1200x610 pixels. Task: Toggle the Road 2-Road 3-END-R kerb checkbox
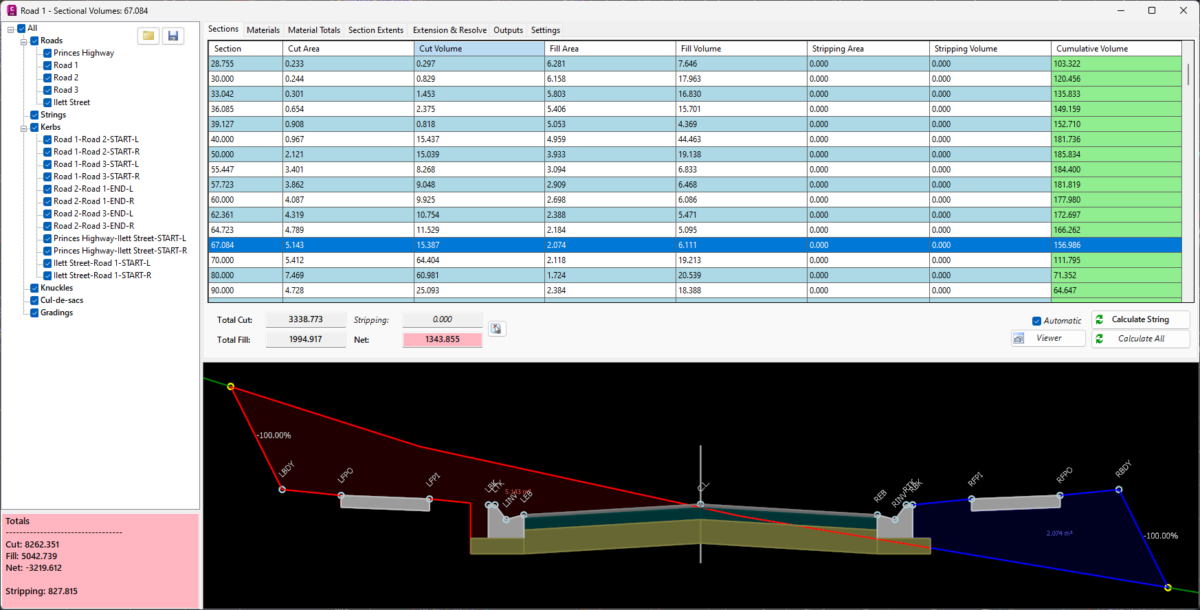point(46,226)
